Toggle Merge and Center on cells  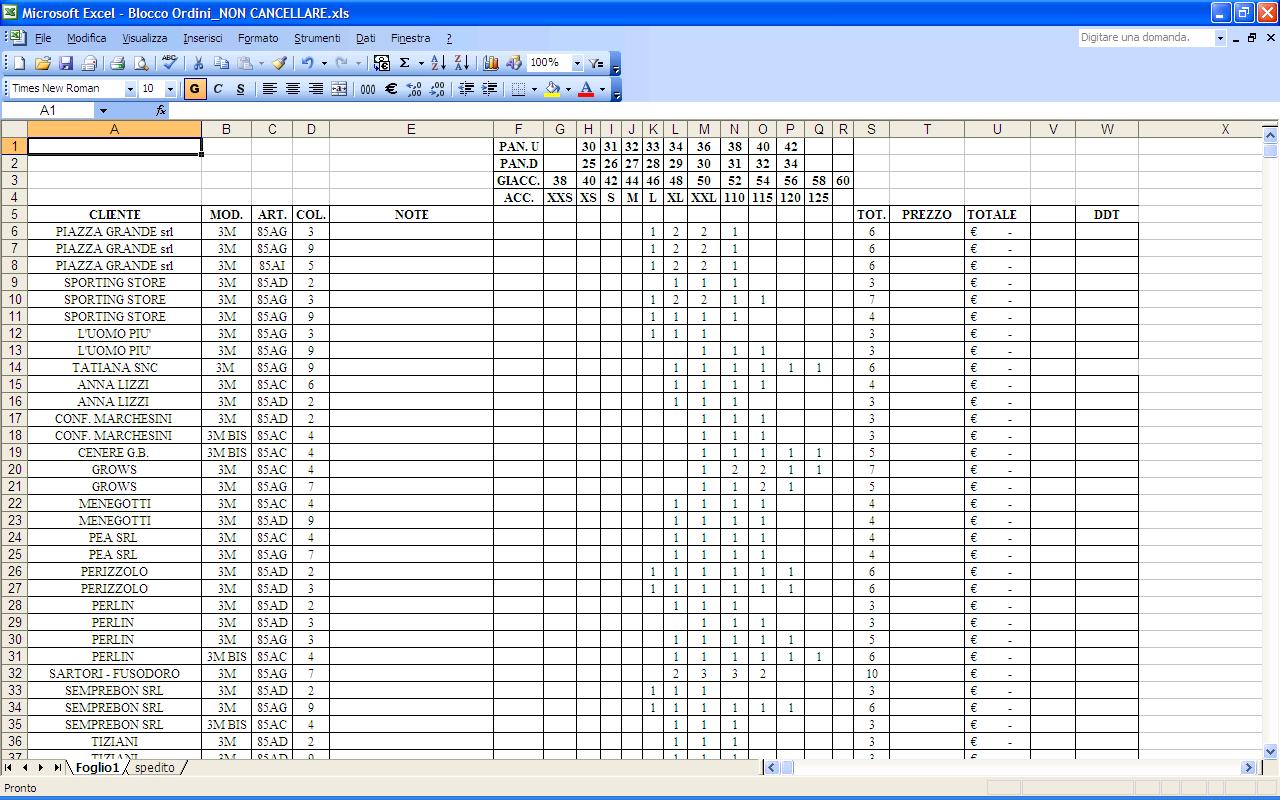(340, 89)
